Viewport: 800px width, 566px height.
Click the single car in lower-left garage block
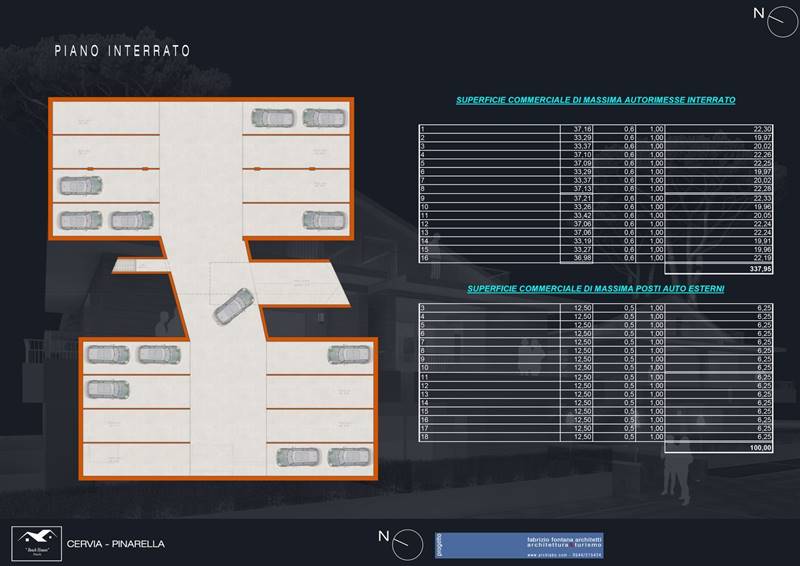pyautogui.click(x=107, y=388)
